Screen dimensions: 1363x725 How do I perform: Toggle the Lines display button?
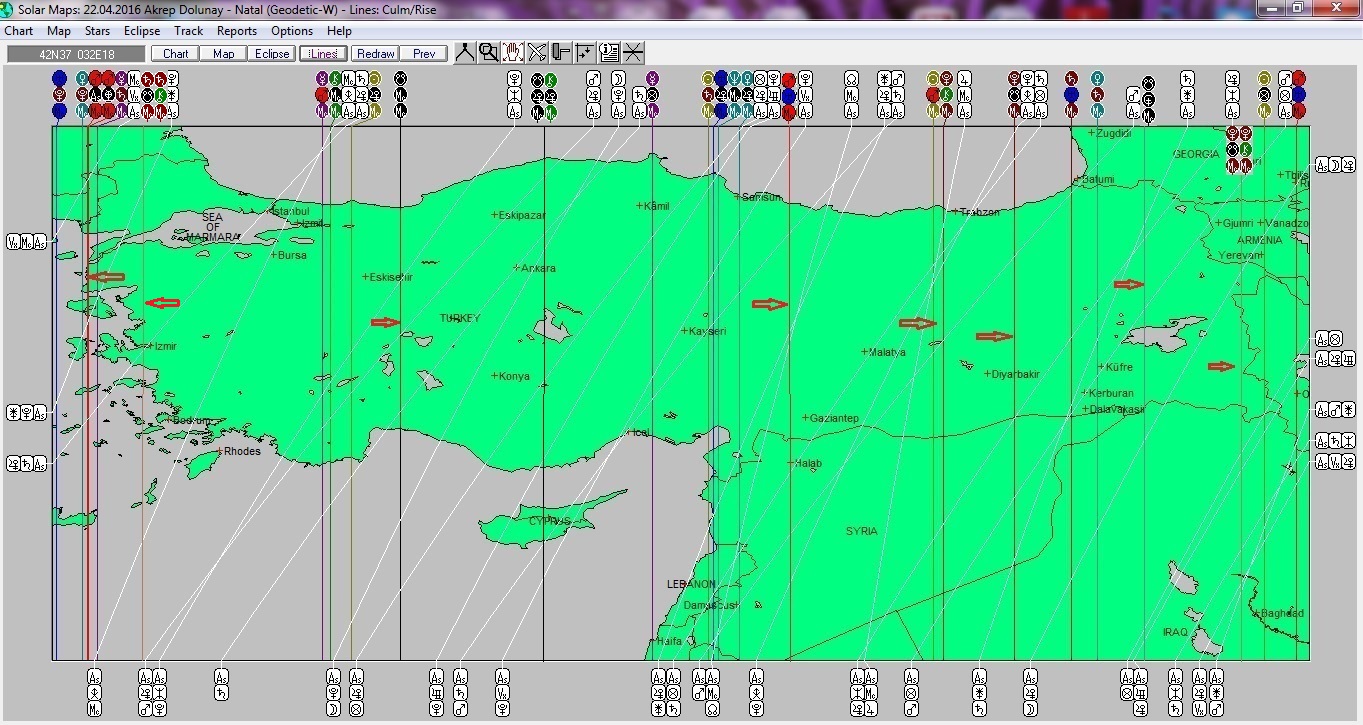pos(322,53)
